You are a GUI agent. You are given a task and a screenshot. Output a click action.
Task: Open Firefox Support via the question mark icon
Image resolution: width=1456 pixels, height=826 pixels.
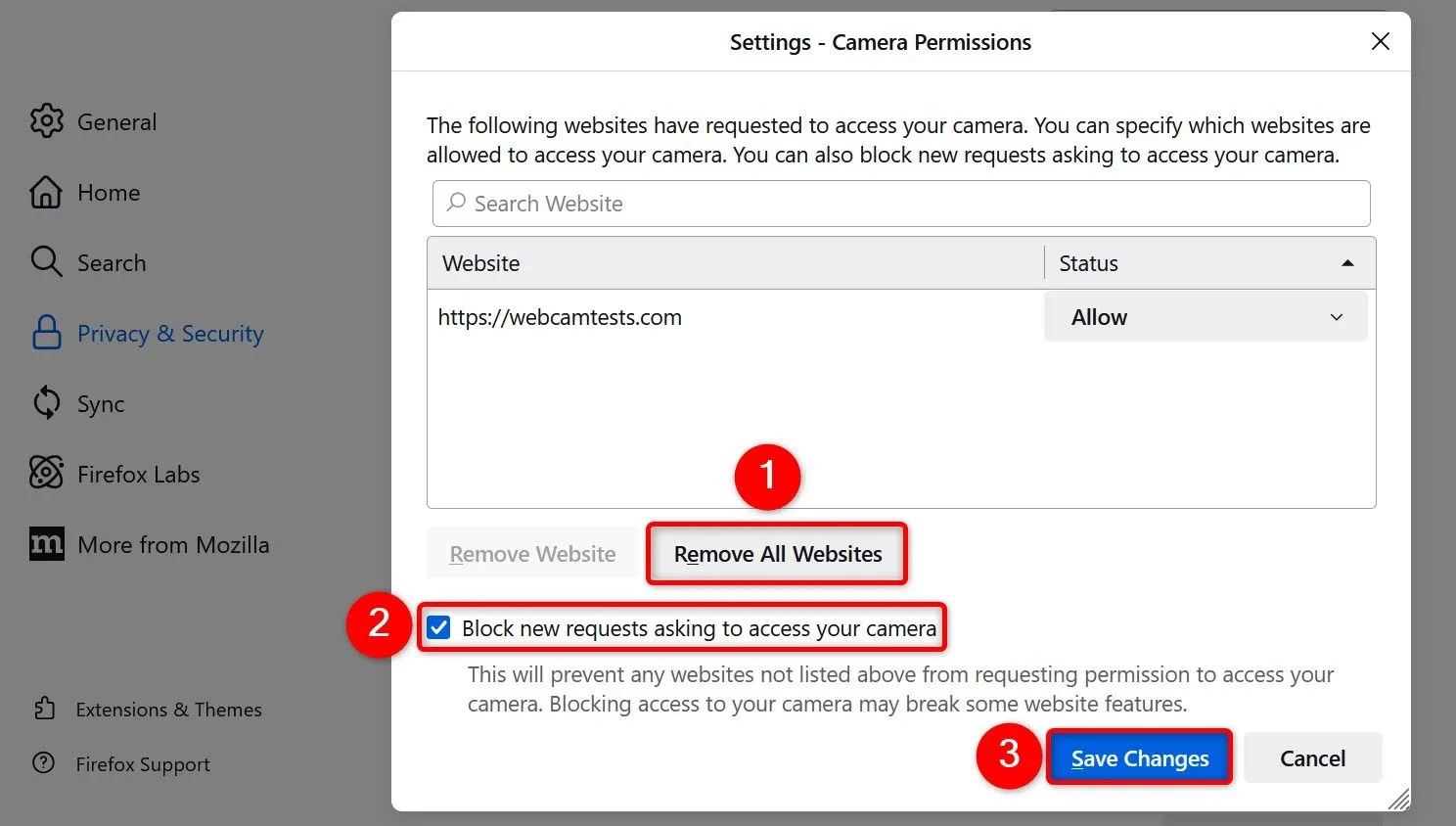(46, 763)
